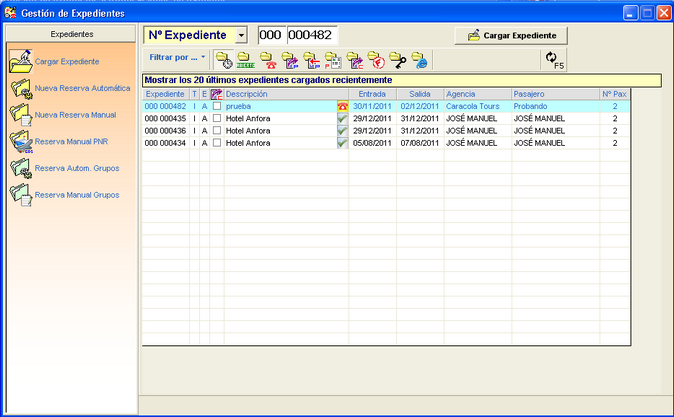The width and height of the screenshot is (674, 417).
Task: Open the Nº Expediente dropdown arrow
Action: (x=242, y=35)
